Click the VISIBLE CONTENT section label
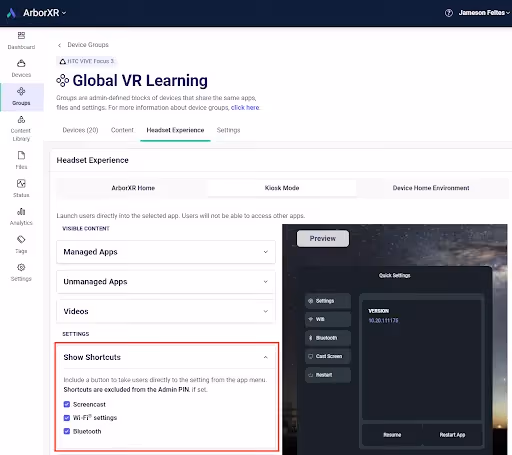 click(x=86, y=229)
